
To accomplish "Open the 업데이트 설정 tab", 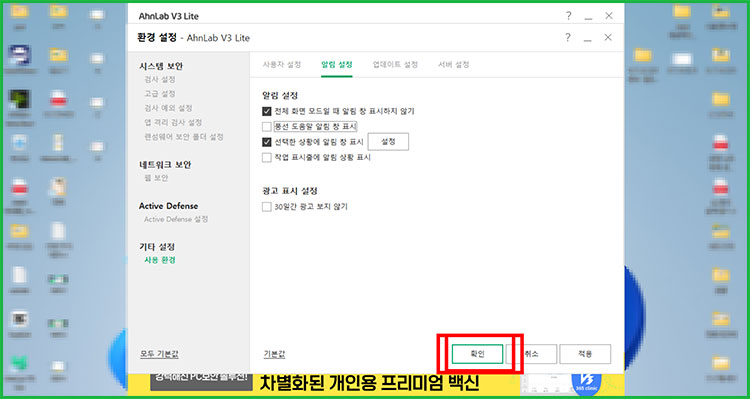I will tap(396, 65).
